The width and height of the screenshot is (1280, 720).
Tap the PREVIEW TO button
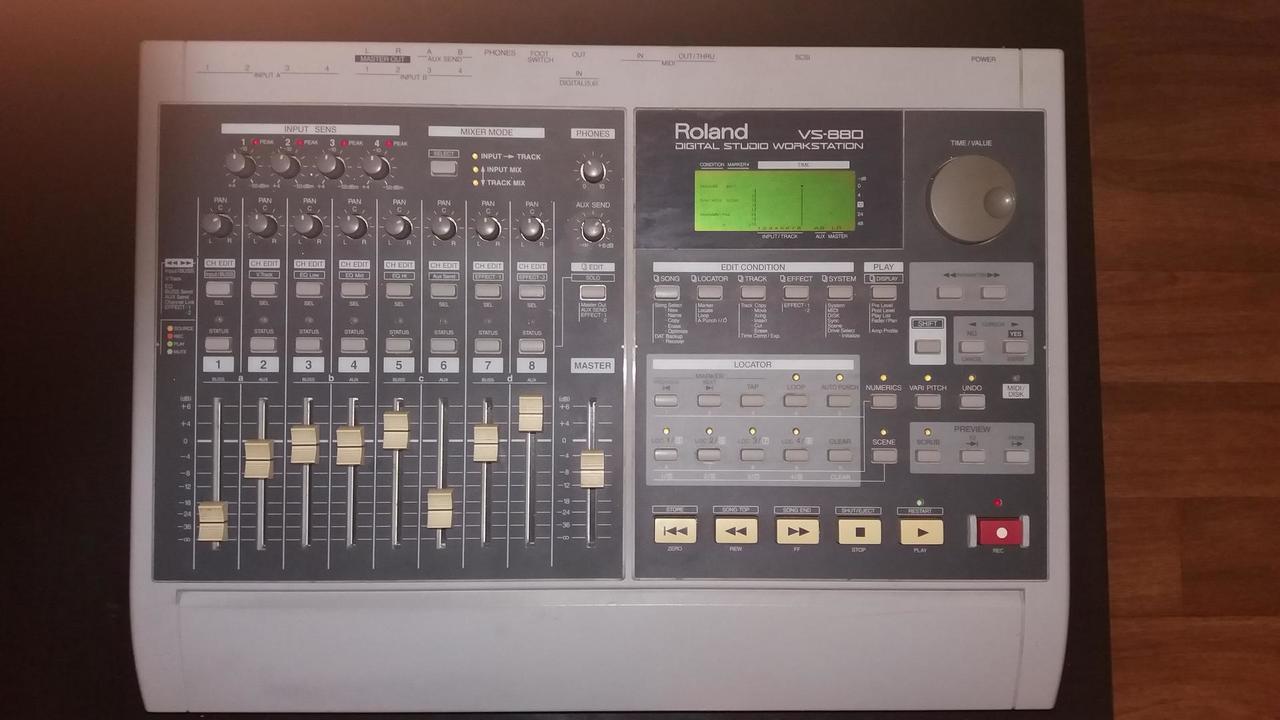coord(972,455)
